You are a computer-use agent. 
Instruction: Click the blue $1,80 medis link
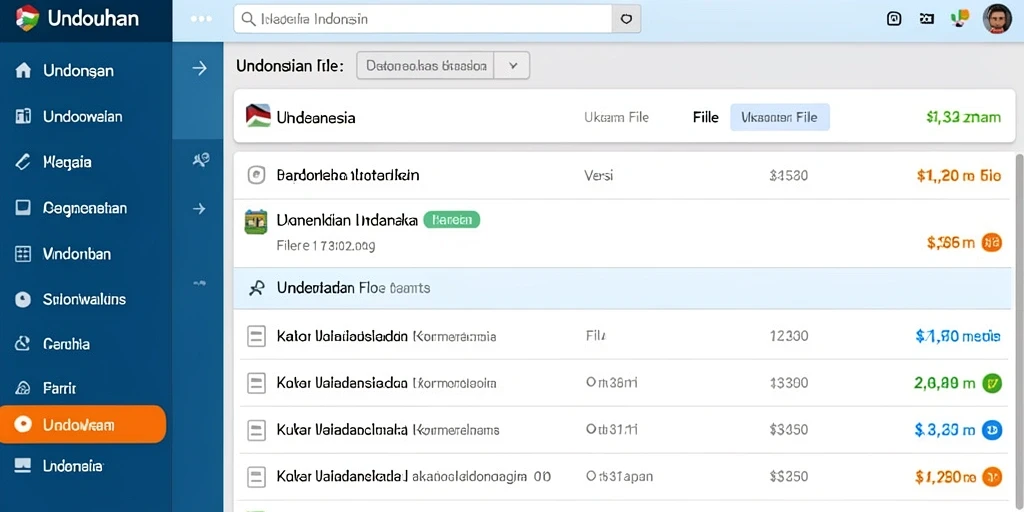(958, 336)
